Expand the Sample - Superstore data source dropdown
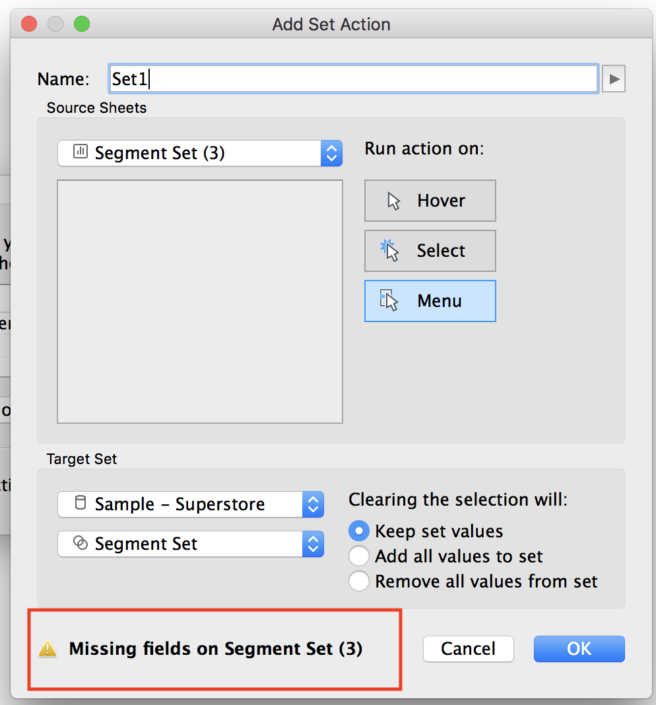Image resolution: width=656 pixels, height=705 pixels. click(313, 504)
